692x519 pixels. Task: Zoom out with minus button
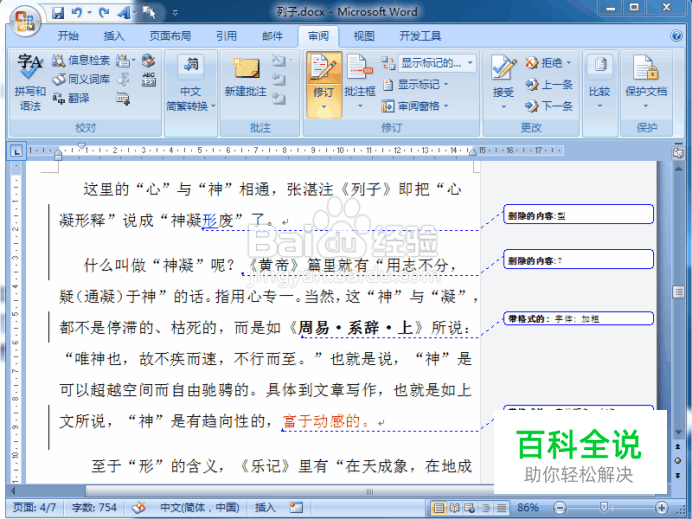(x=560, y=508)
